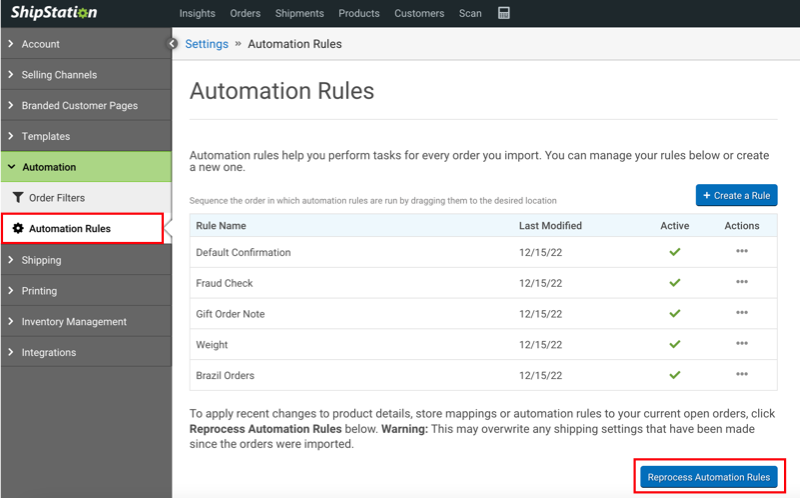Open the Orders tab

point(245,13)
